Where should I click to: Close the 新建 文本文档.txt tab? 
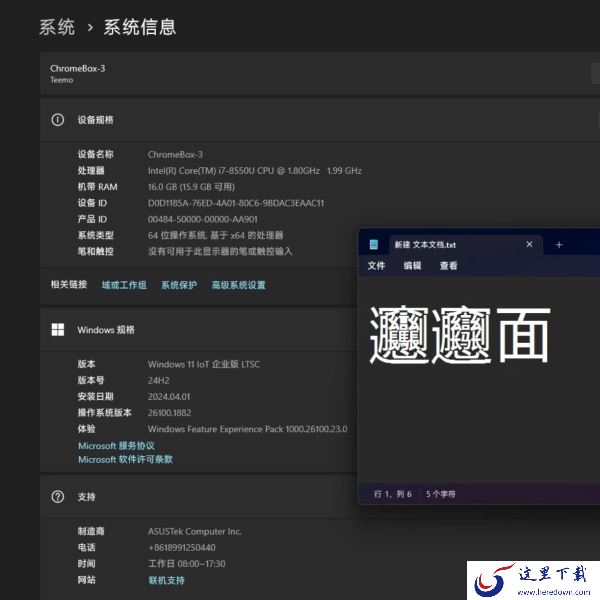click(x=529, y=244)
